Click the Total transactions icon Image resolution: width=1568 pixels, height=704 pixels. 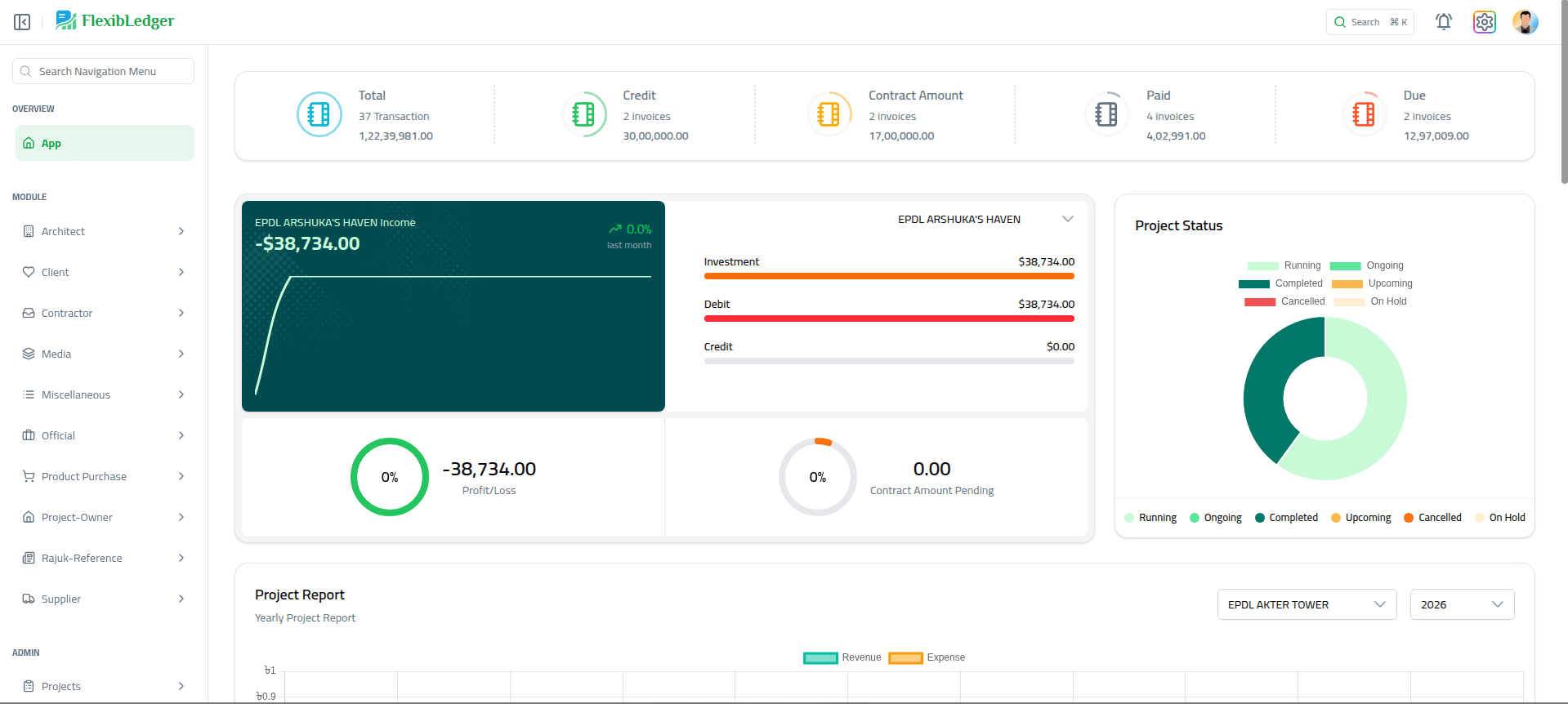point(319,114)
